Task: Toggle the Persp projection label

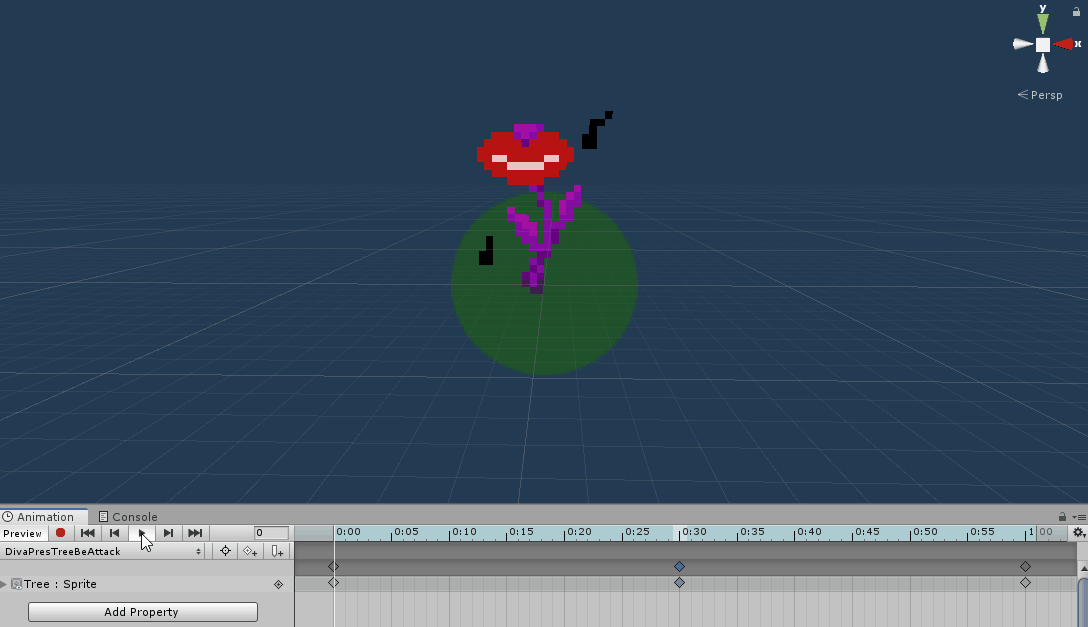Action: coord(1039,95)
